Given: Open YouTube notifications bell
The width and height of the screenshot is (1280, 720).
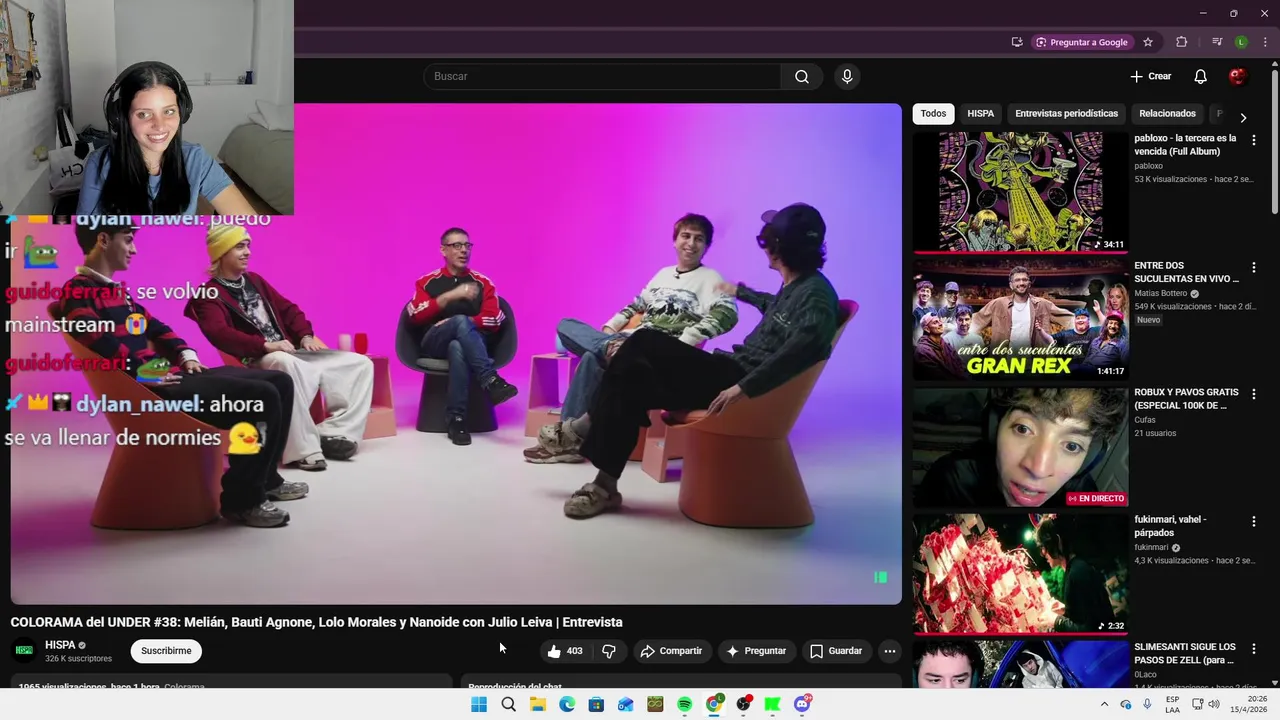Looking at the screenshot, I should point(1201,76).
